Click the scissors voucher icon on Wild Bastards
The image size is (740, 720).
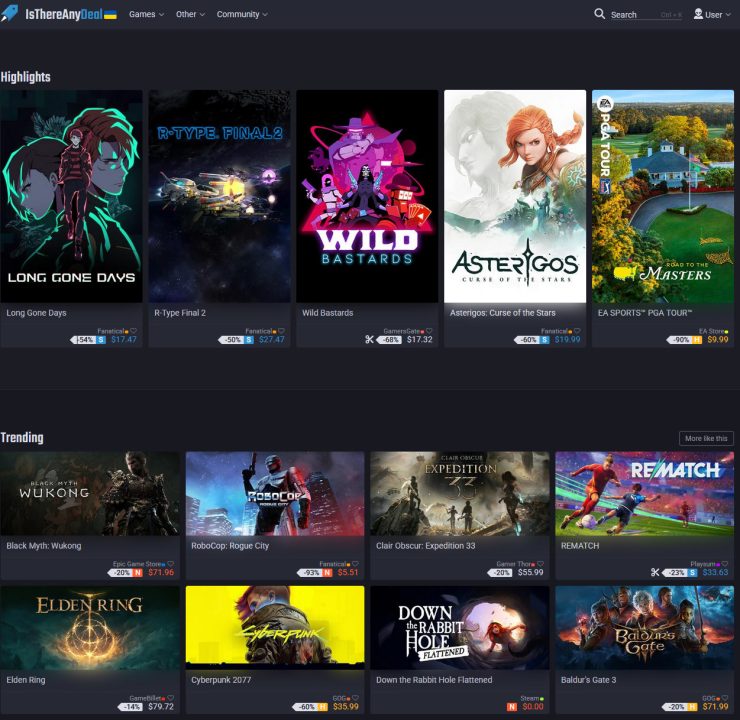[369, 340]
